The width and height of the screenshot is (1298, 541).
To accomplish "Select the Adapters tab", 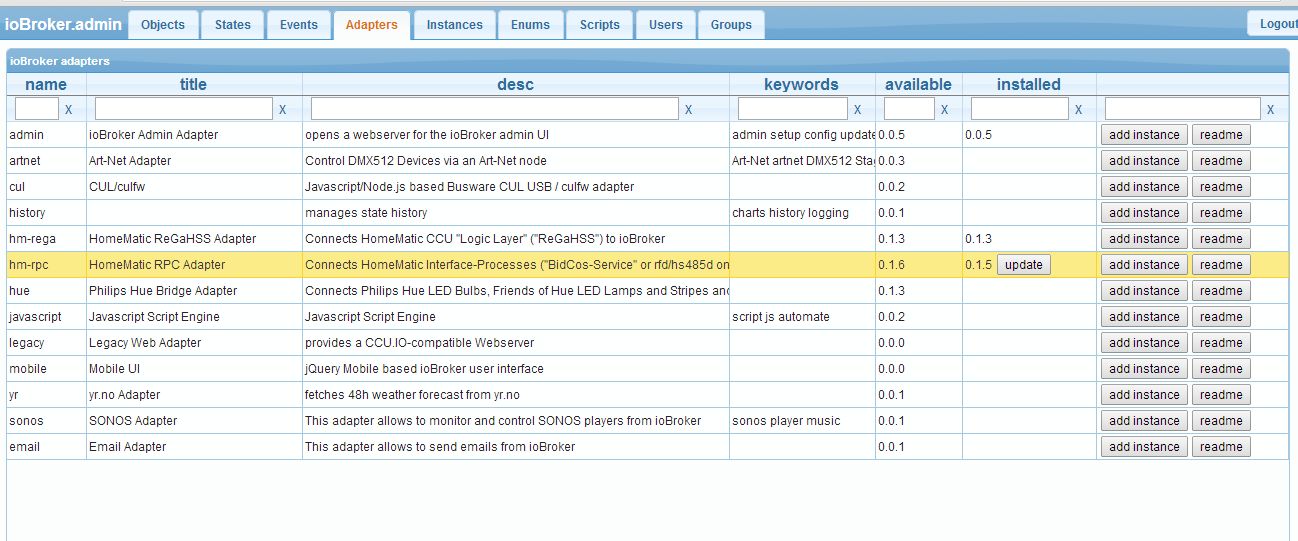I will [371, 25].
